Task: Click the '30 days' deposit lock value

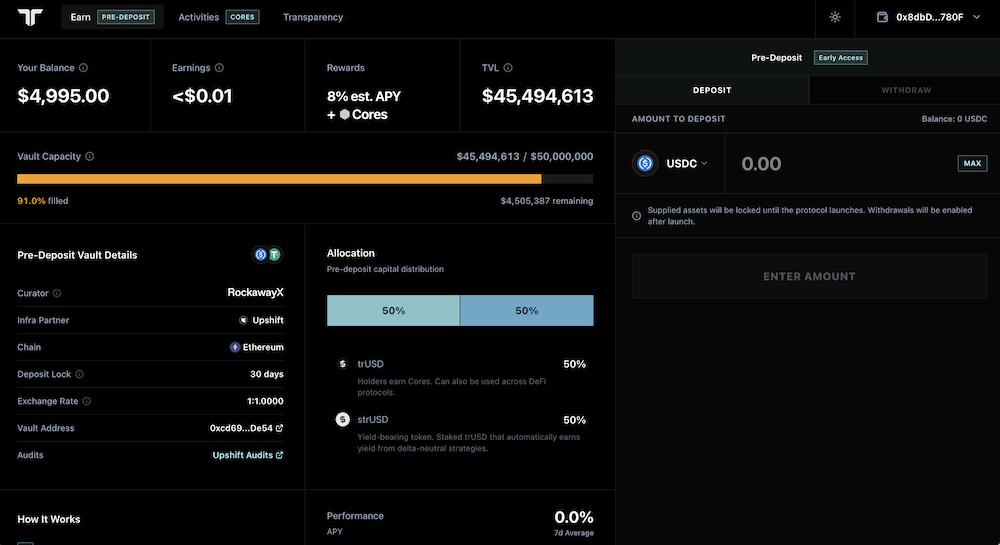Action: click(x=267, y=374)
